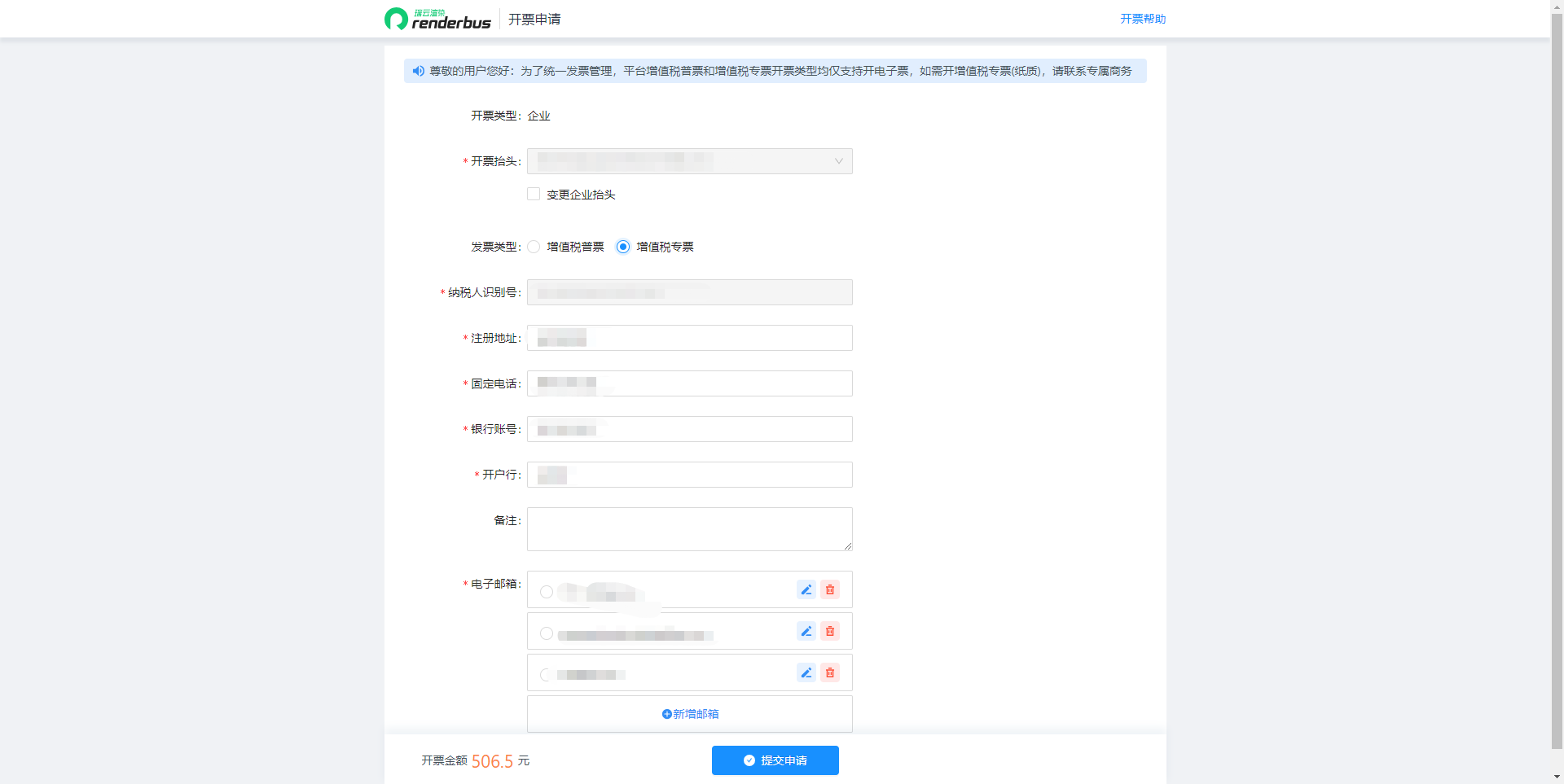Select 增值税专票 radio option
This screenshot has height=784, width=1564.
(x=623, y=247)
